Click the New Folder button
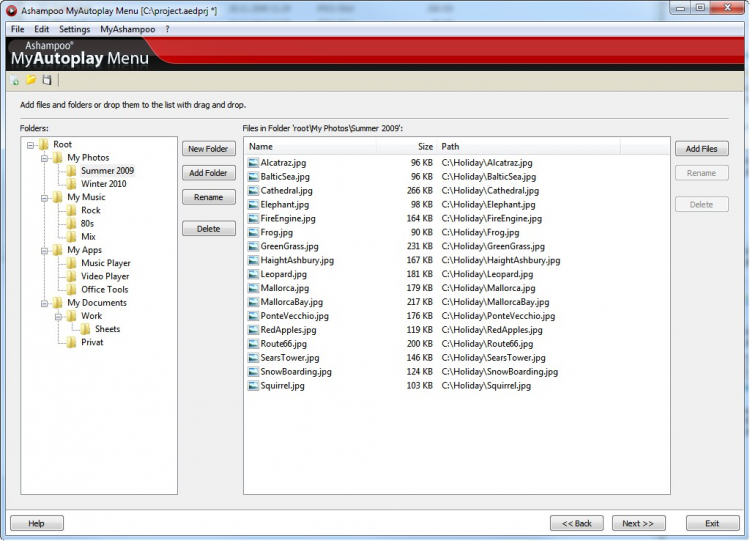 (x=209, y=149)
